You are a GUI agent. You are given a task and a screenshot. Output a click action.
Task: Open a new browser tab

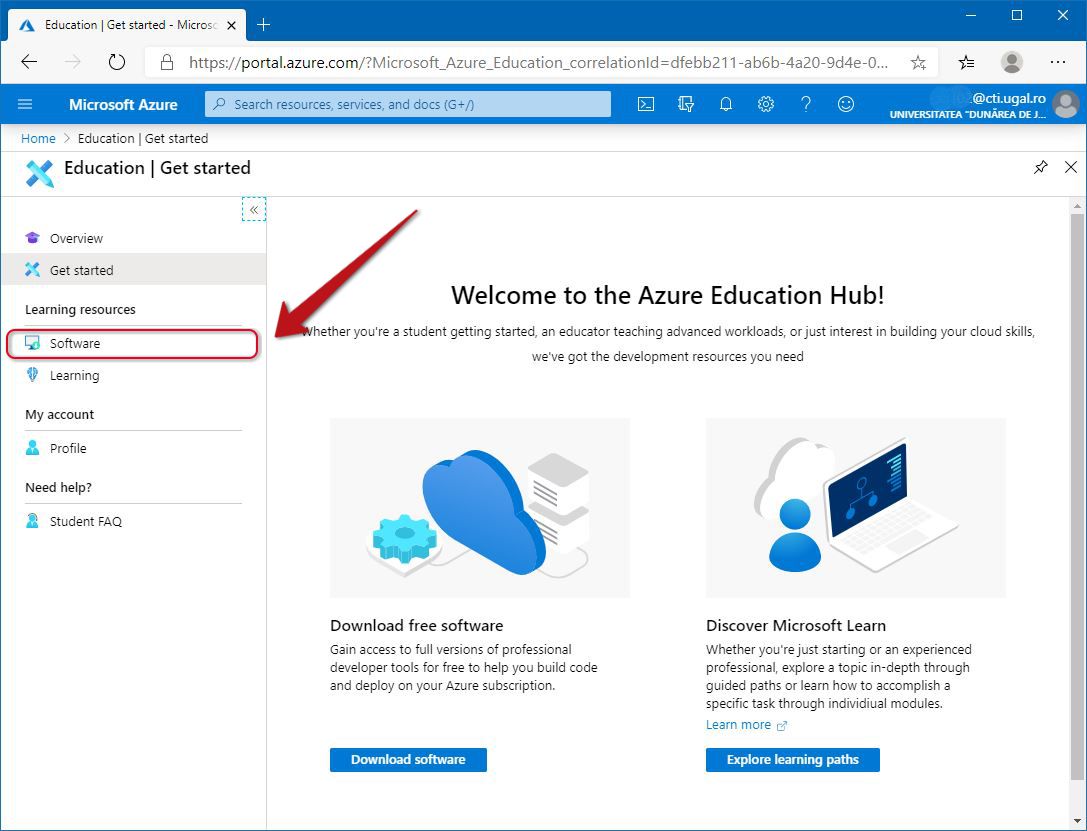point(263,25)
